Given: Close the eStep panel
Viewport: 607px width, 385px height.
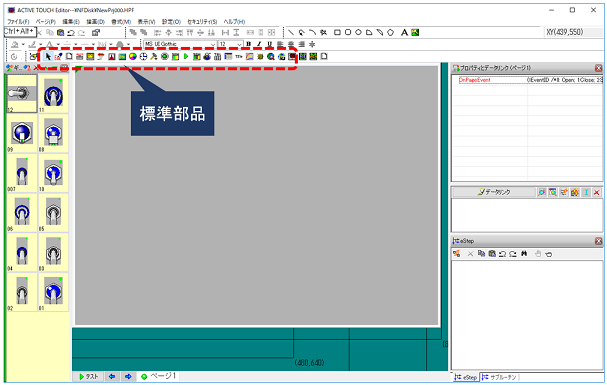Looking at the screenshot, I should 598,241.
